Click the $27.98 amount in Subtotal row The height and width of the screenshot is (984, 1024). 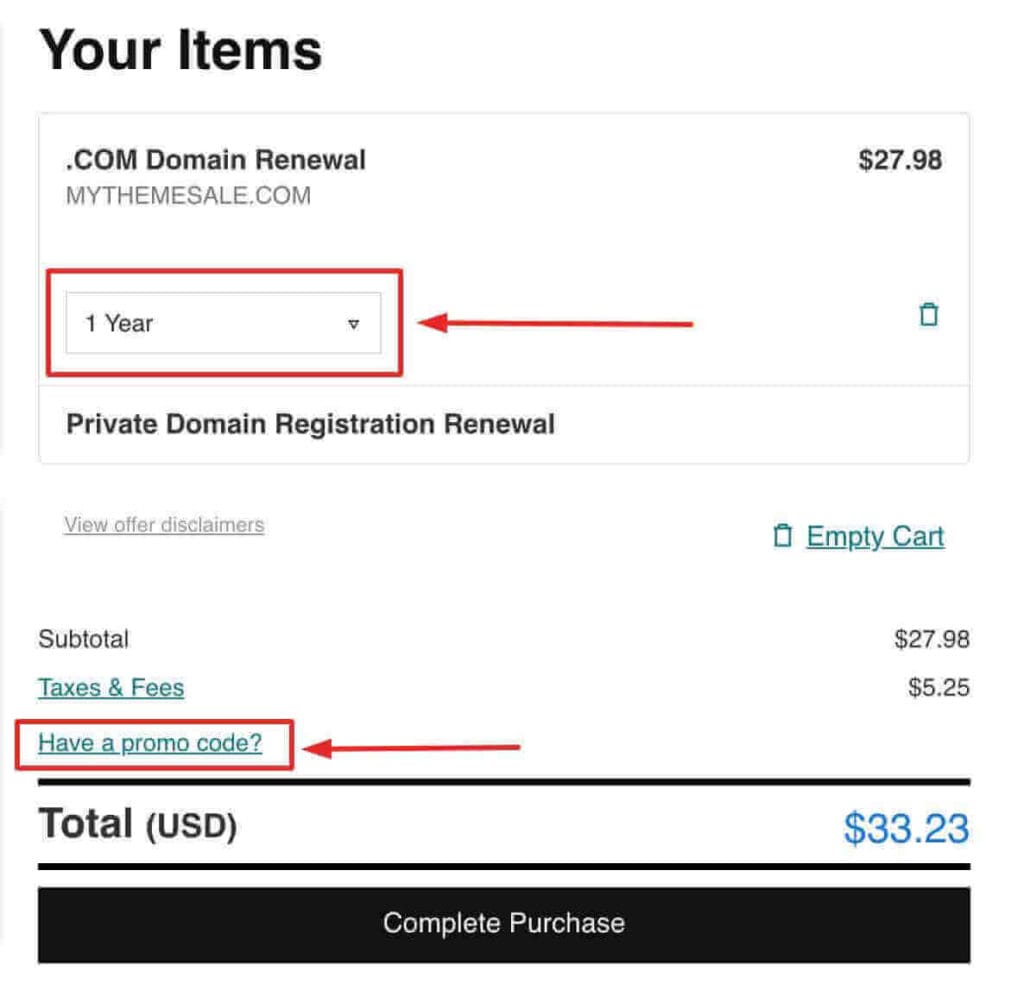click(932, 639)
